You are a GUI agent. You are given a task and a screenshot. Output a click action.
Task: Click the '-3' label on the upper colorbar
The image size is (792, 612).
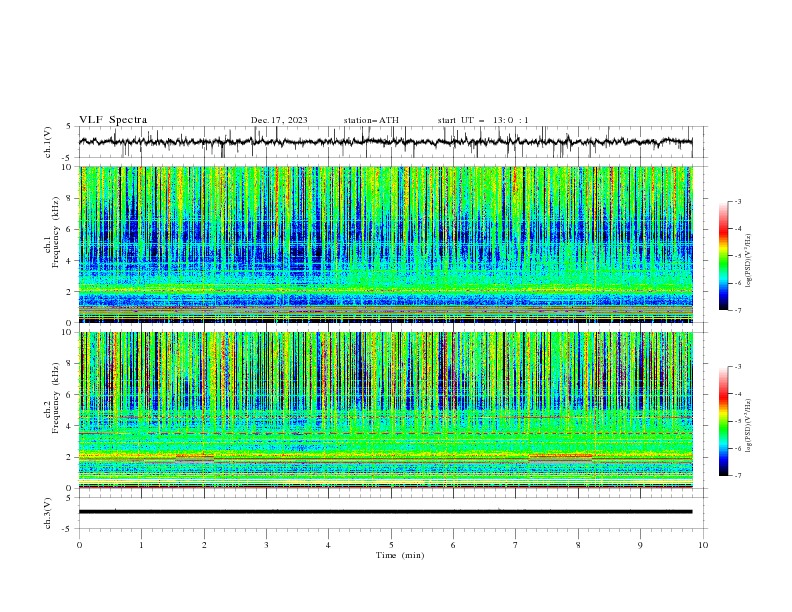(737, 201)
